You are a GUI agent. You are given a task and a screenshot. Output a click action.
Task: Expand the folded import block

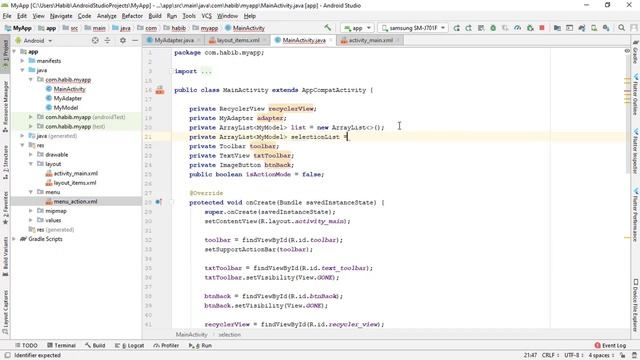click(206, 71)
